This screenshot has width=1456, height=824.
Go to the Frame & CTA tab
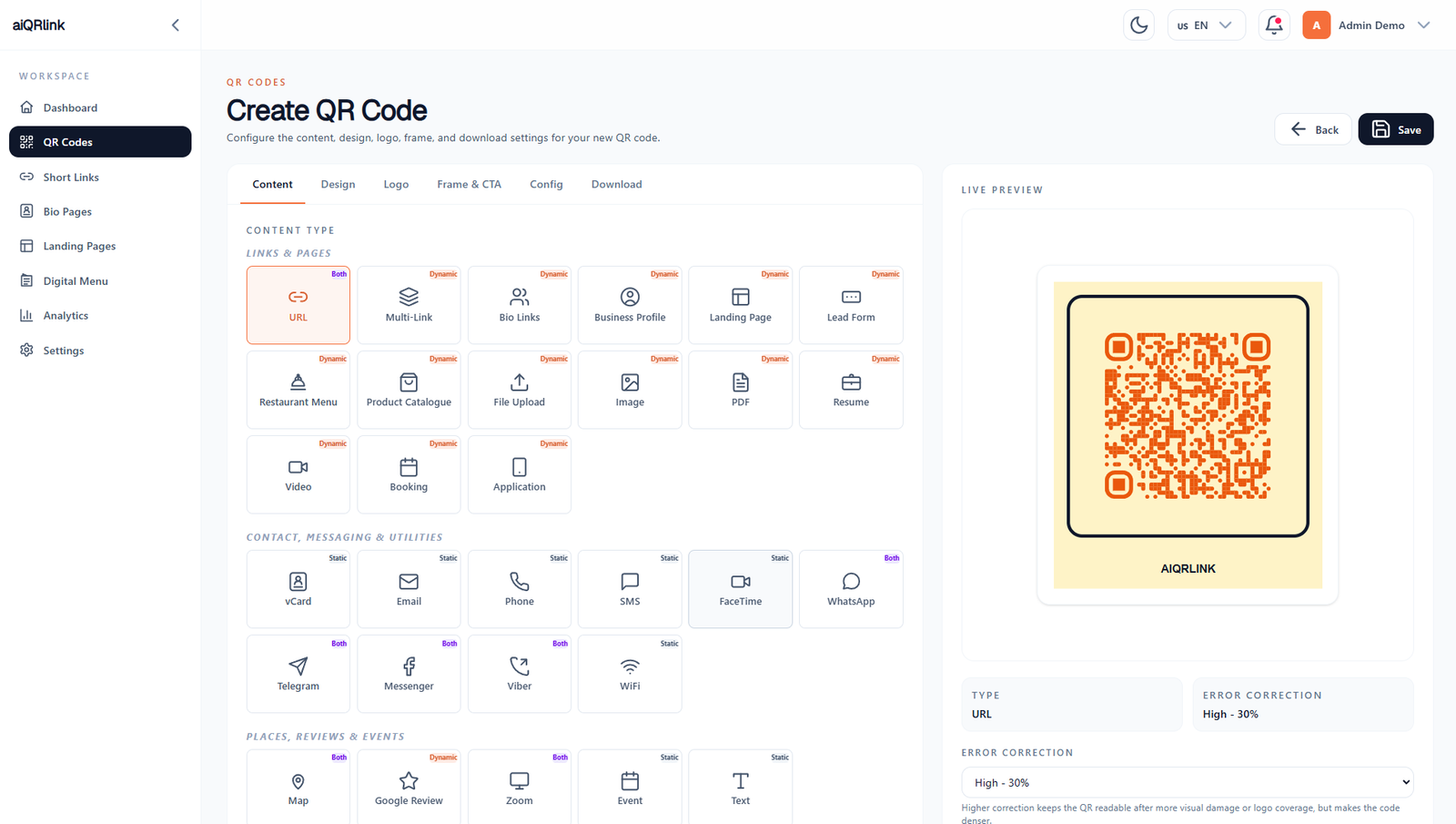(x=469, y=184)
